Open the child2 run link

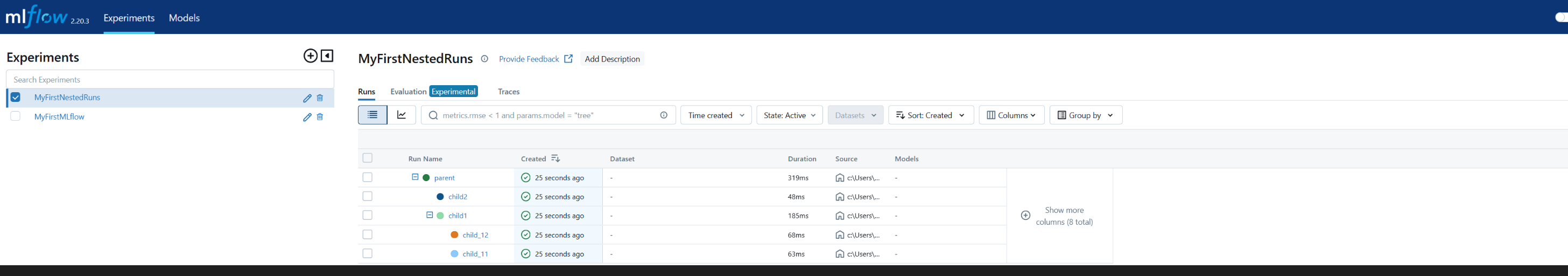coord(458,197)
